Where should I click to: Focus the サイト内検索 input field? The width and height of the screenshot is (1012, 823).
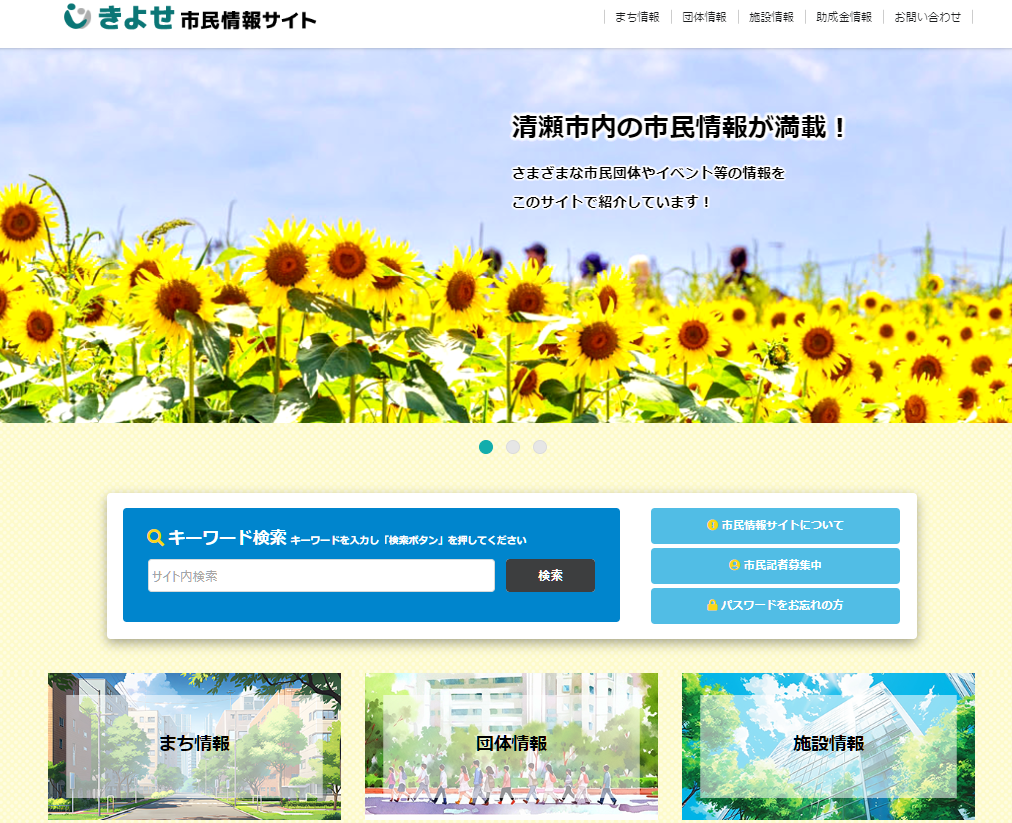coord(321,576)
